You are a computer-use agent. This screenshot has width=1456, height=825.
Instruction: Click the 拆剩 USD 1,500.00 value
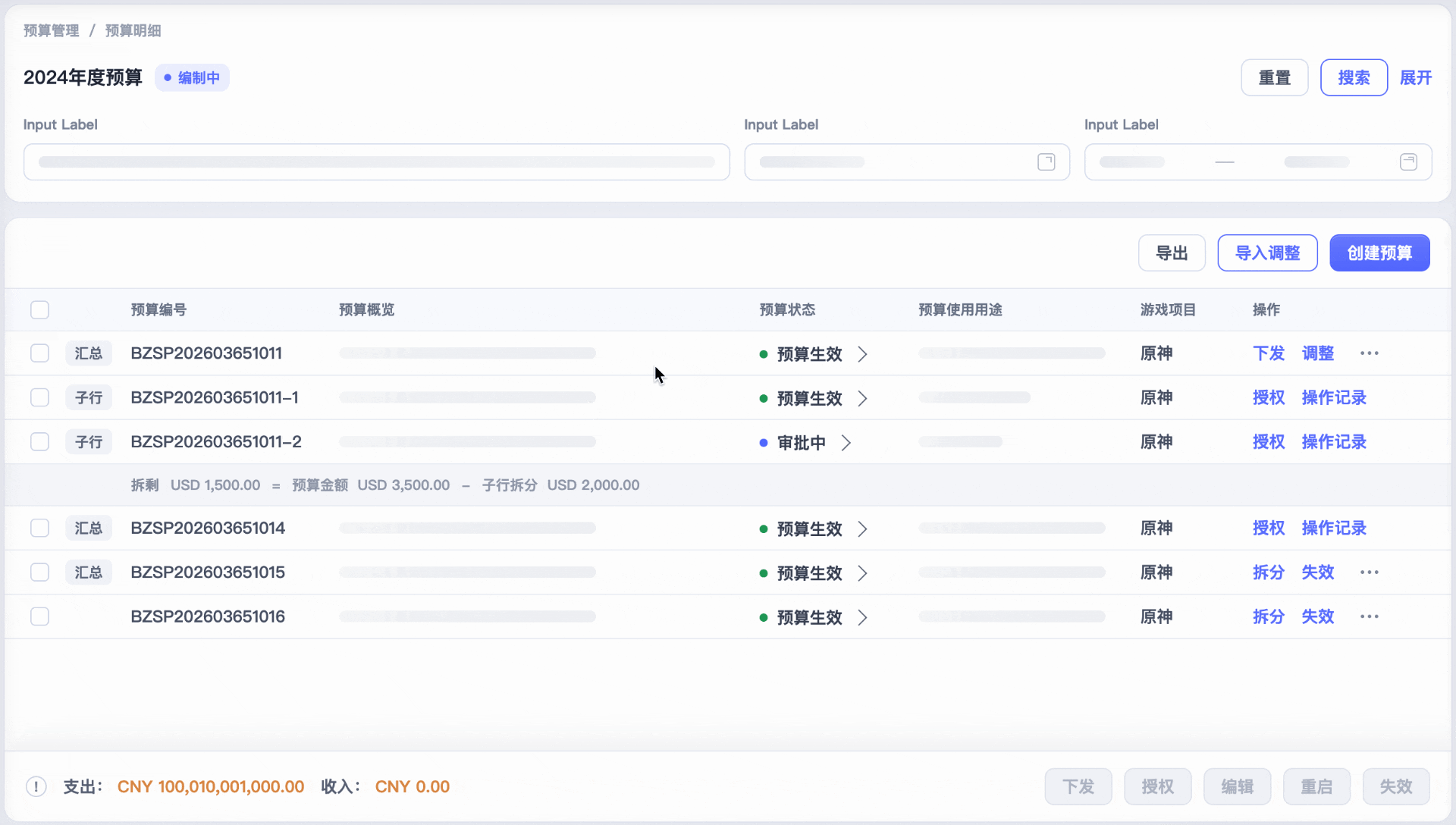195,485
